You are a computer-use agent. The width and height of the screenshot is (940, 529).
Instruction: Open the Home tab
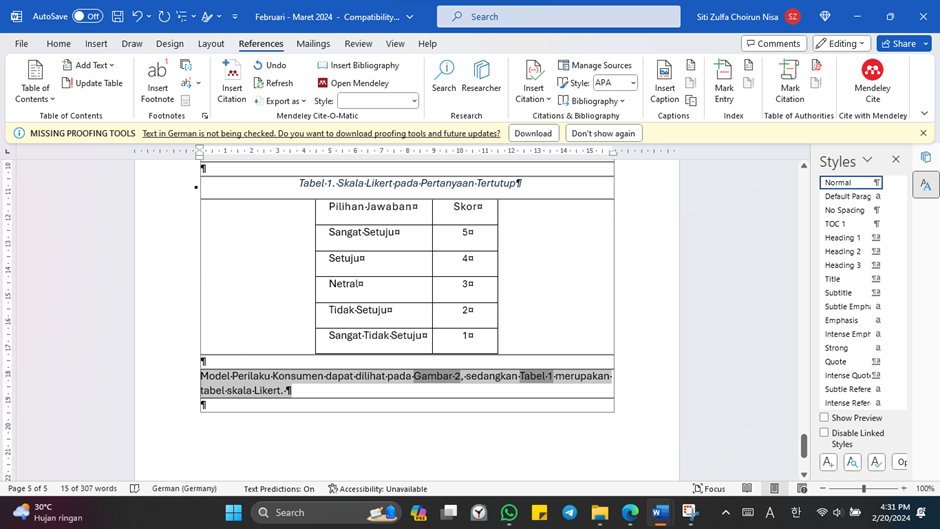pyautogui.click(x=59, y=44)
